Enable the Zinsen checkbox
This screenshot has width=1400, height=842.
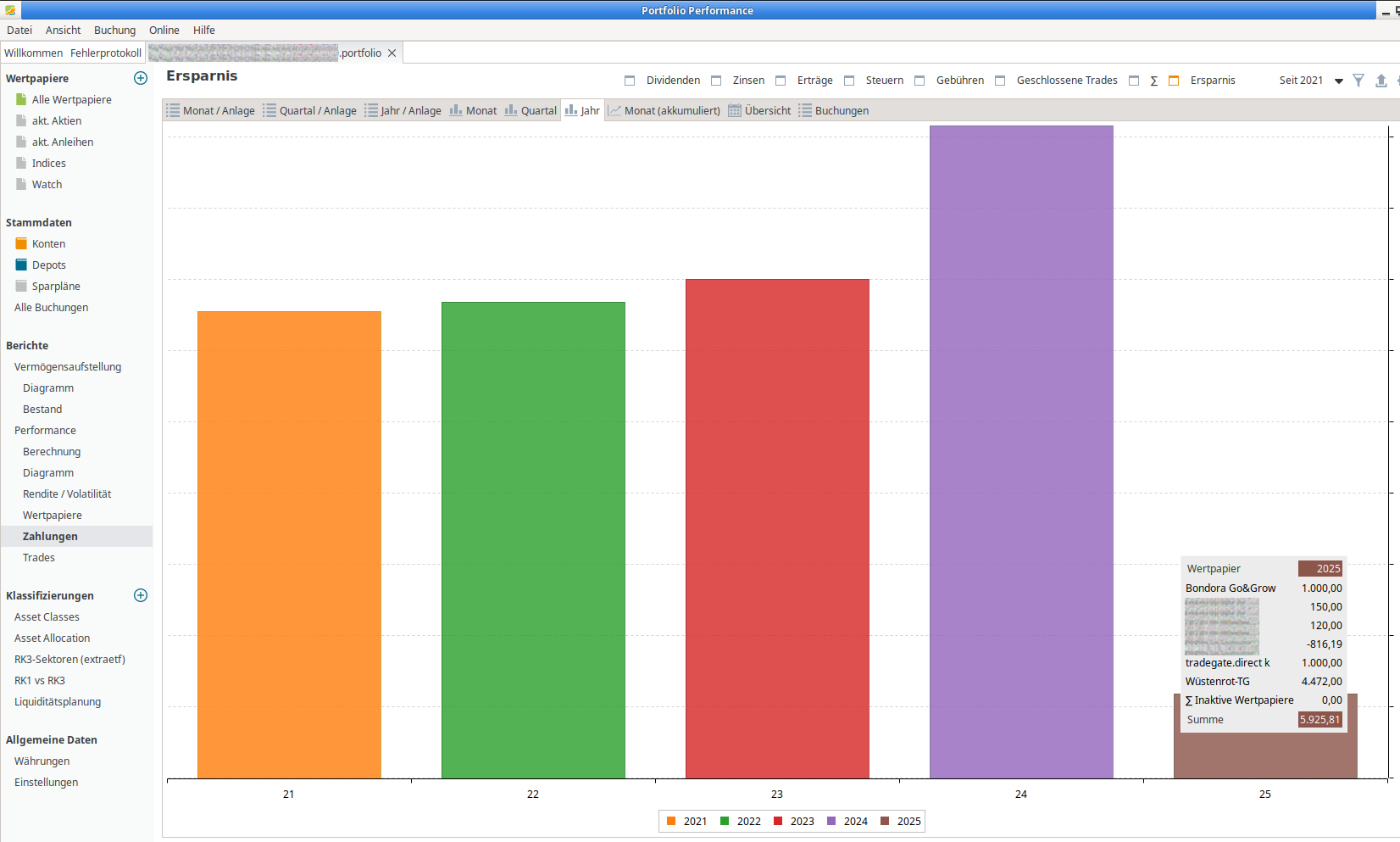coord(716,81)
